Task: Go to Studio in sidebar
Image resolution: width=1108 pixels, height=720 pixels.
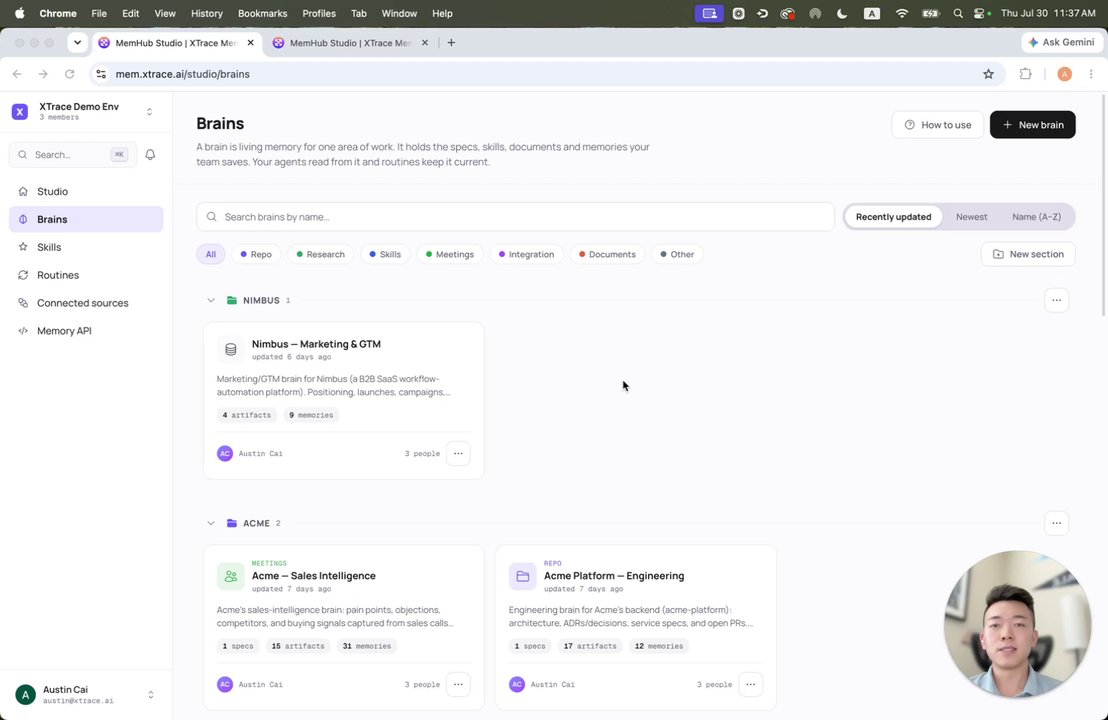Action: tap(86, 191)
